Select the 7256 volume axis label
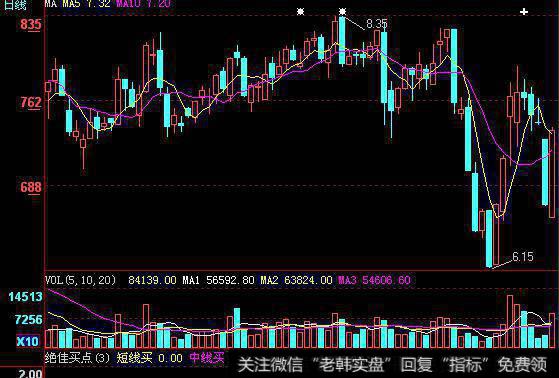Viewport: 559px width, 378px height. [x=29, y=319]
